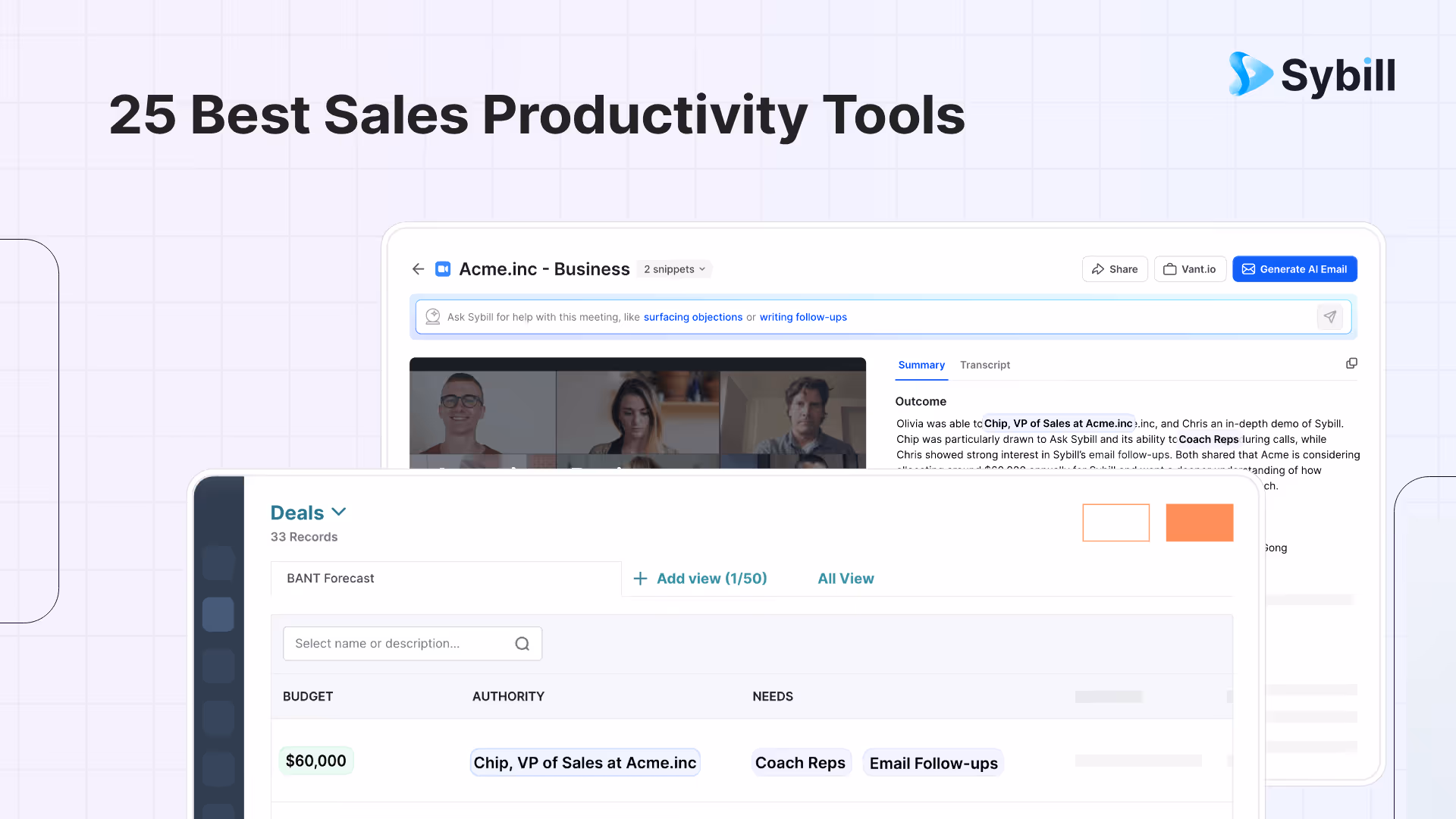The height and width of the screenshot is (819, 1456).
Task: Click the NEEDS column header
Action: click(773, 696)
